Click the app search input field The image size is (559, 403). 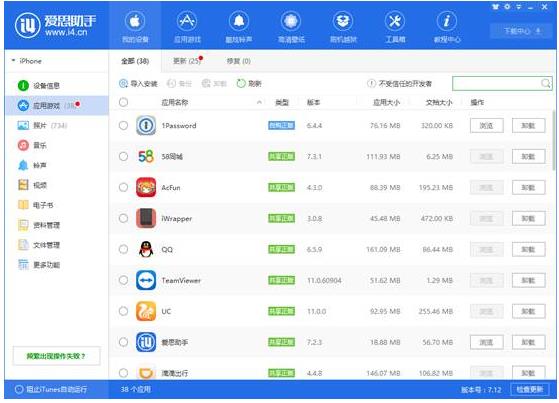click(502, 83)
